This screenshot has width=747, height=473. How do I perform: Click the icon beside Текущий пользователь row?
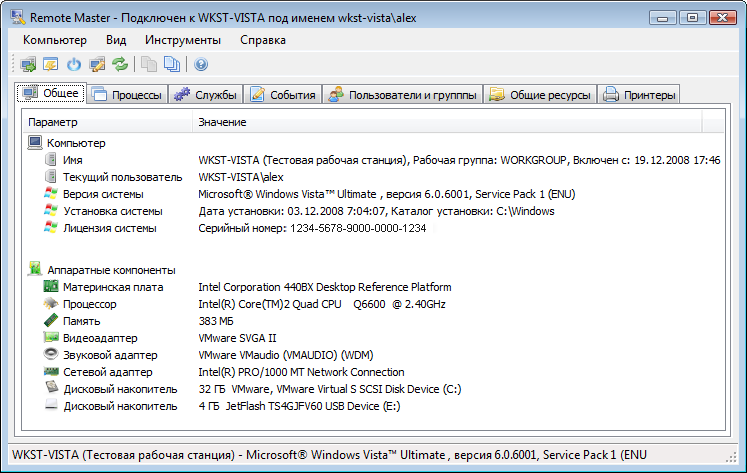(x=50, y=177)
